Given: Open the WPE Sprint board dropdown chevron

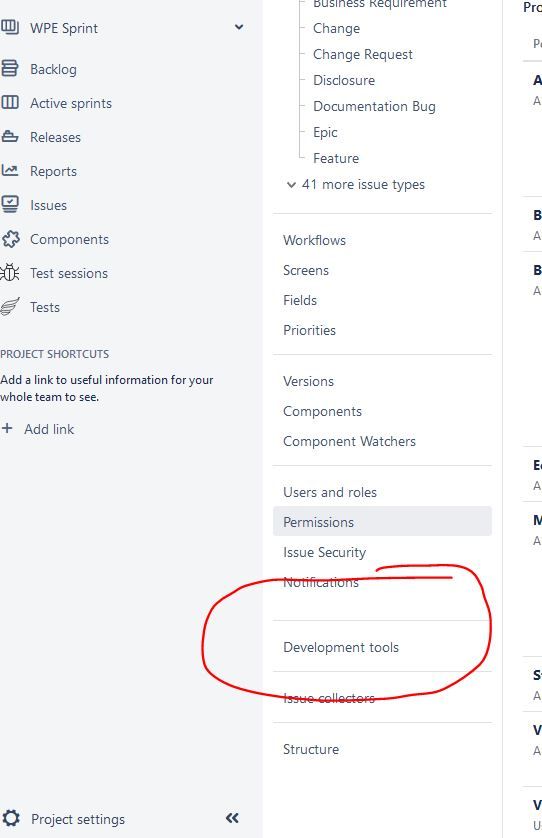Looking at the screenshot, I should click(x=239, y=27).
